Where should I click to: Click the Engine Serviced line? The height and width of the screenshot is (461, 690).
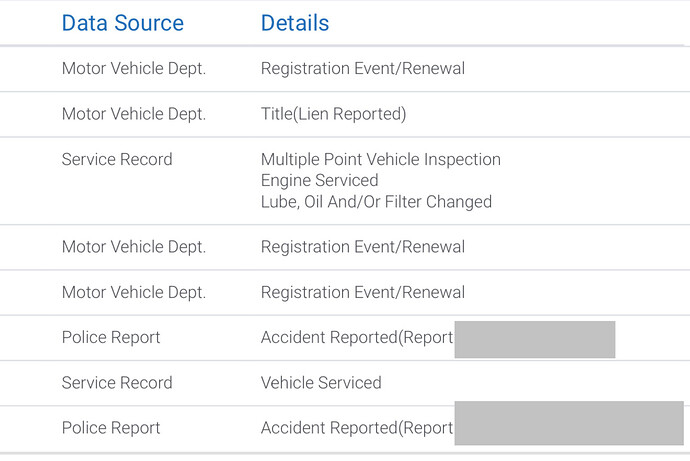(319, 180)
